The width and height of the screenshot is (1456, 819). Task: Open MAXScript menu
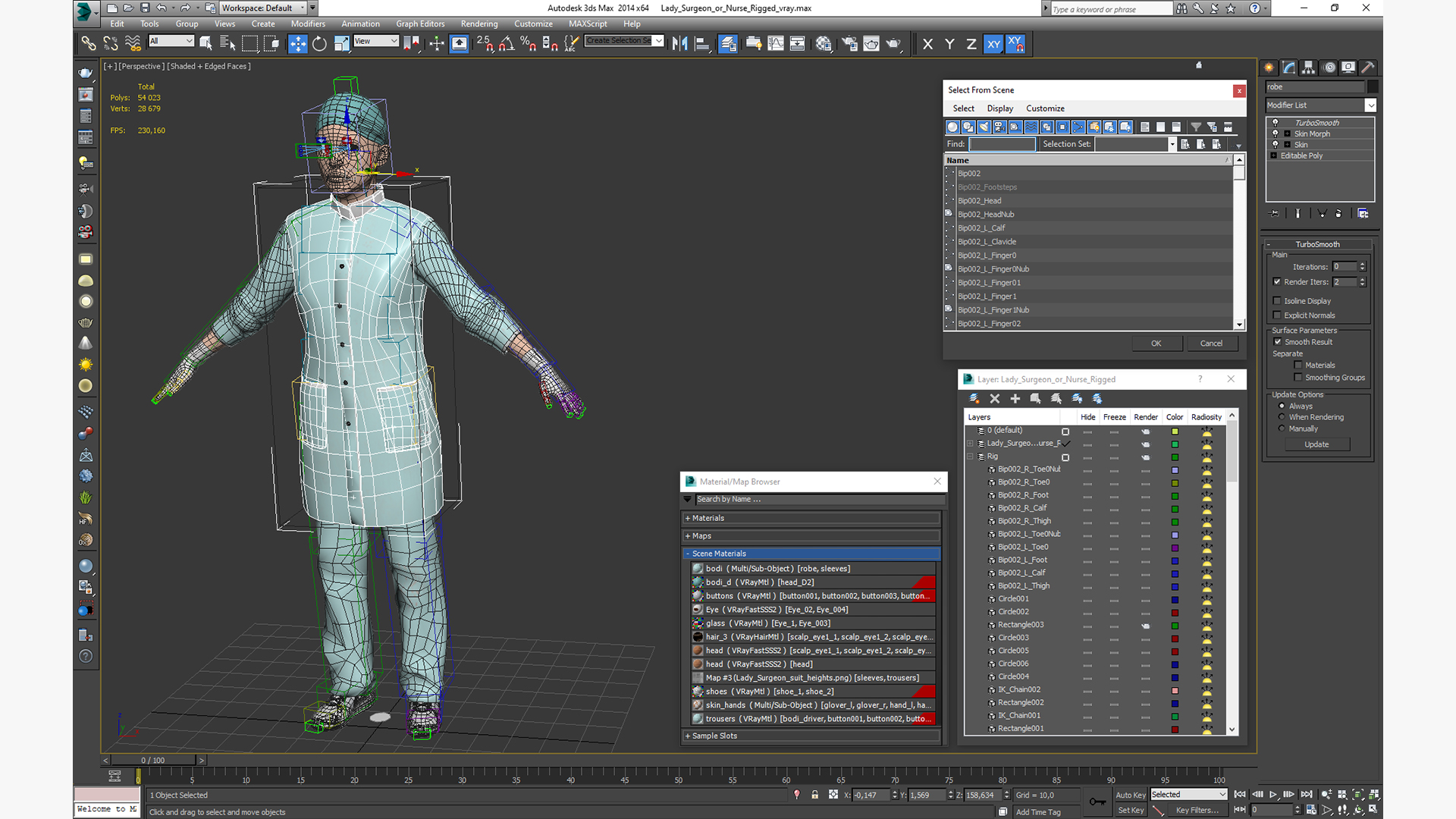point(588,24)
